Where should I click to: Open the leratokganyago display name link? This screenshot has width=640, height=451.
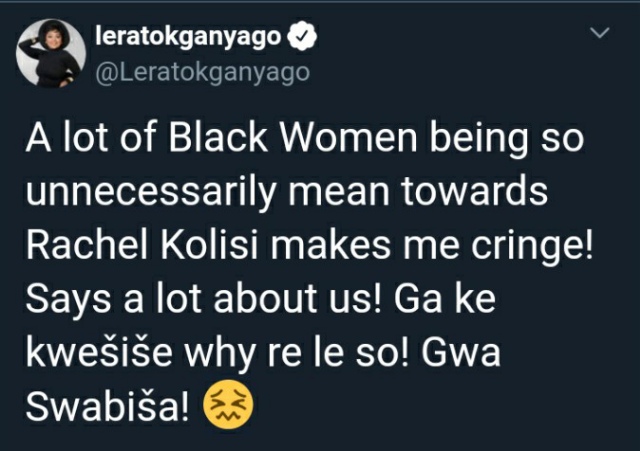(x=188, y=38)
